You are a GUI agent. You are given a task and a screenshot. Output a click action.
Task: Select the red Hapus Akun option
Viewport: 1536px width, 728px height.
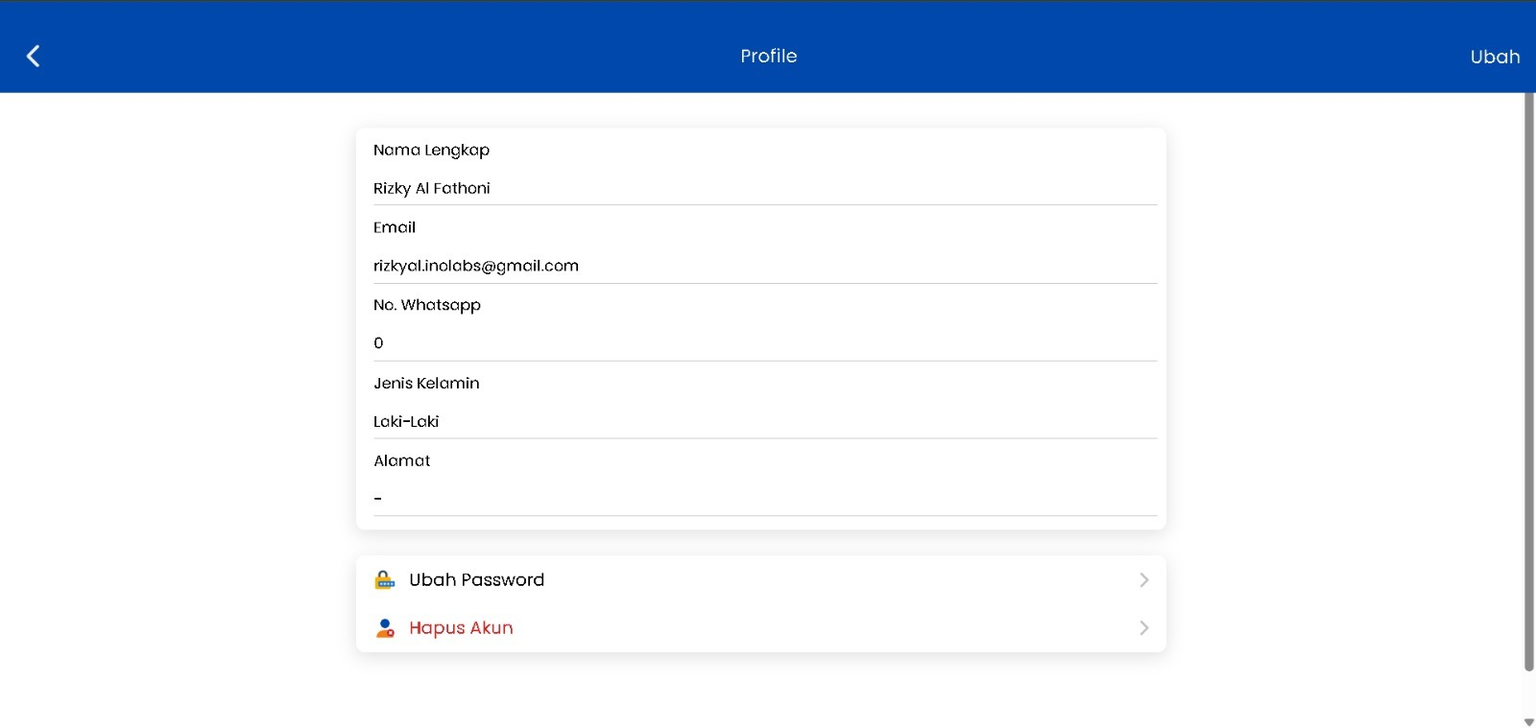coord(461,628)
